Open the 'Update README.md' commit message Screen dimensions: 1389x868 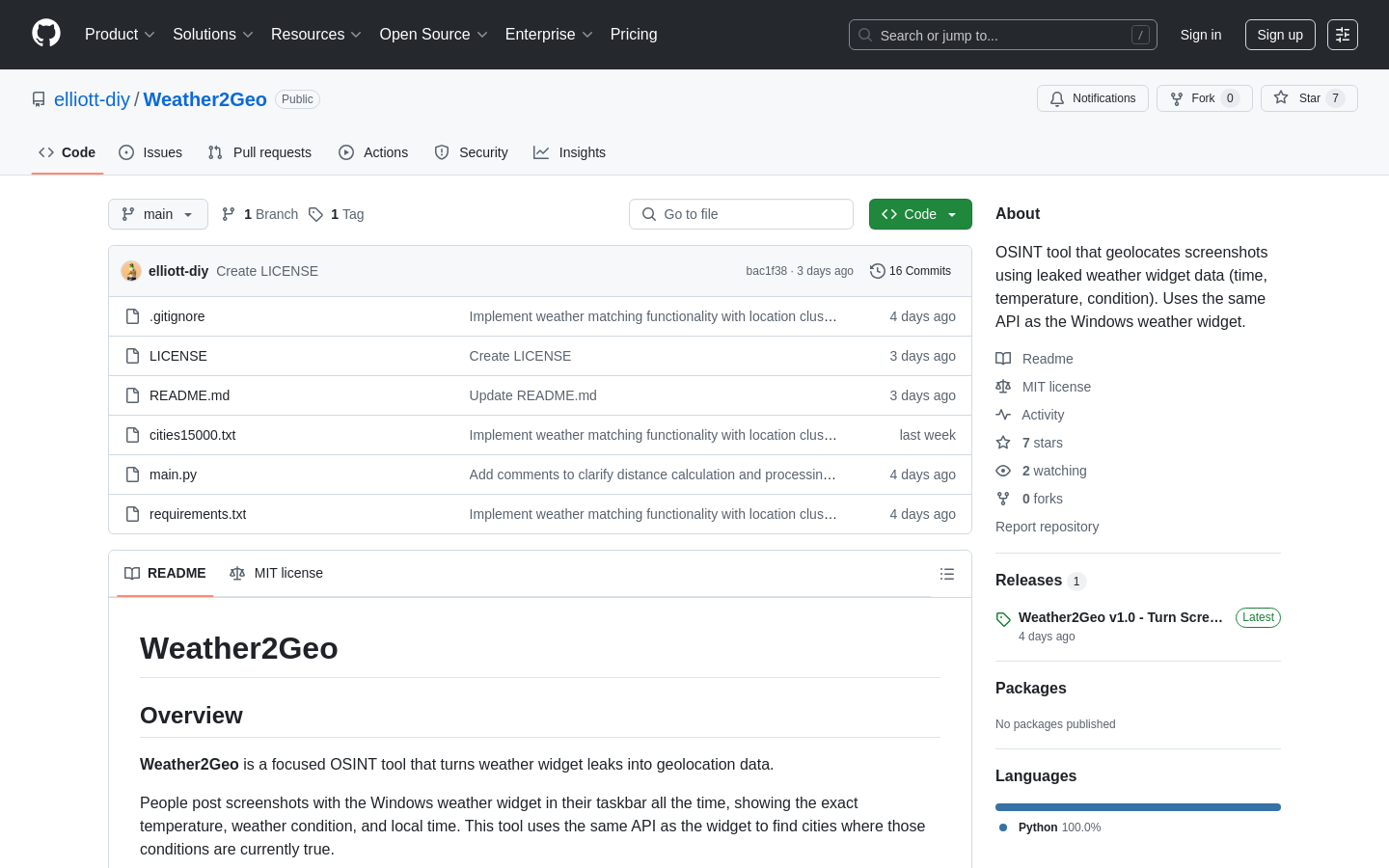(x=533, y=395)
